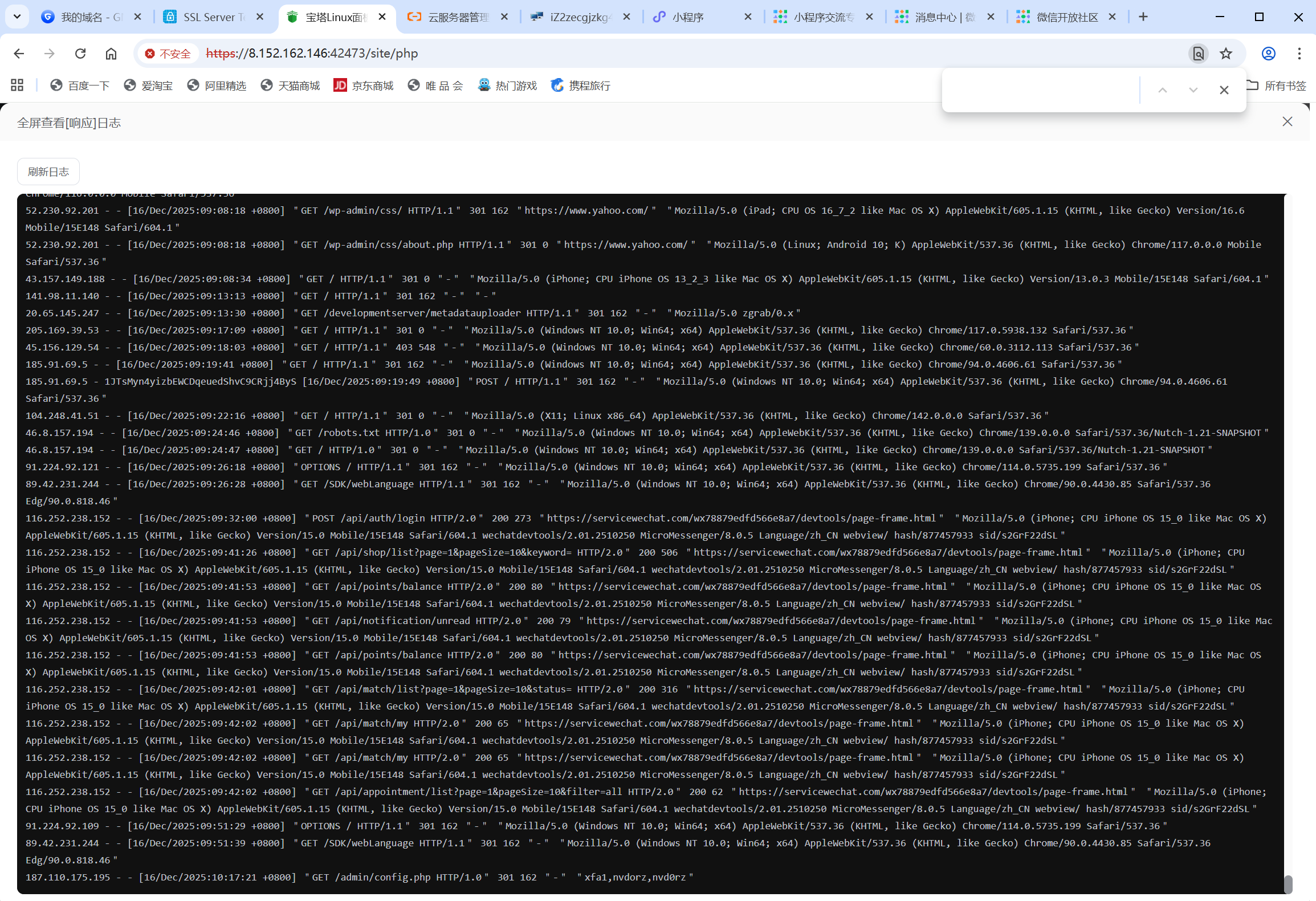The height and width of the screenshot is (901, 1316).
Task: Click the browser reload page icon
Action: click(80, 54)
